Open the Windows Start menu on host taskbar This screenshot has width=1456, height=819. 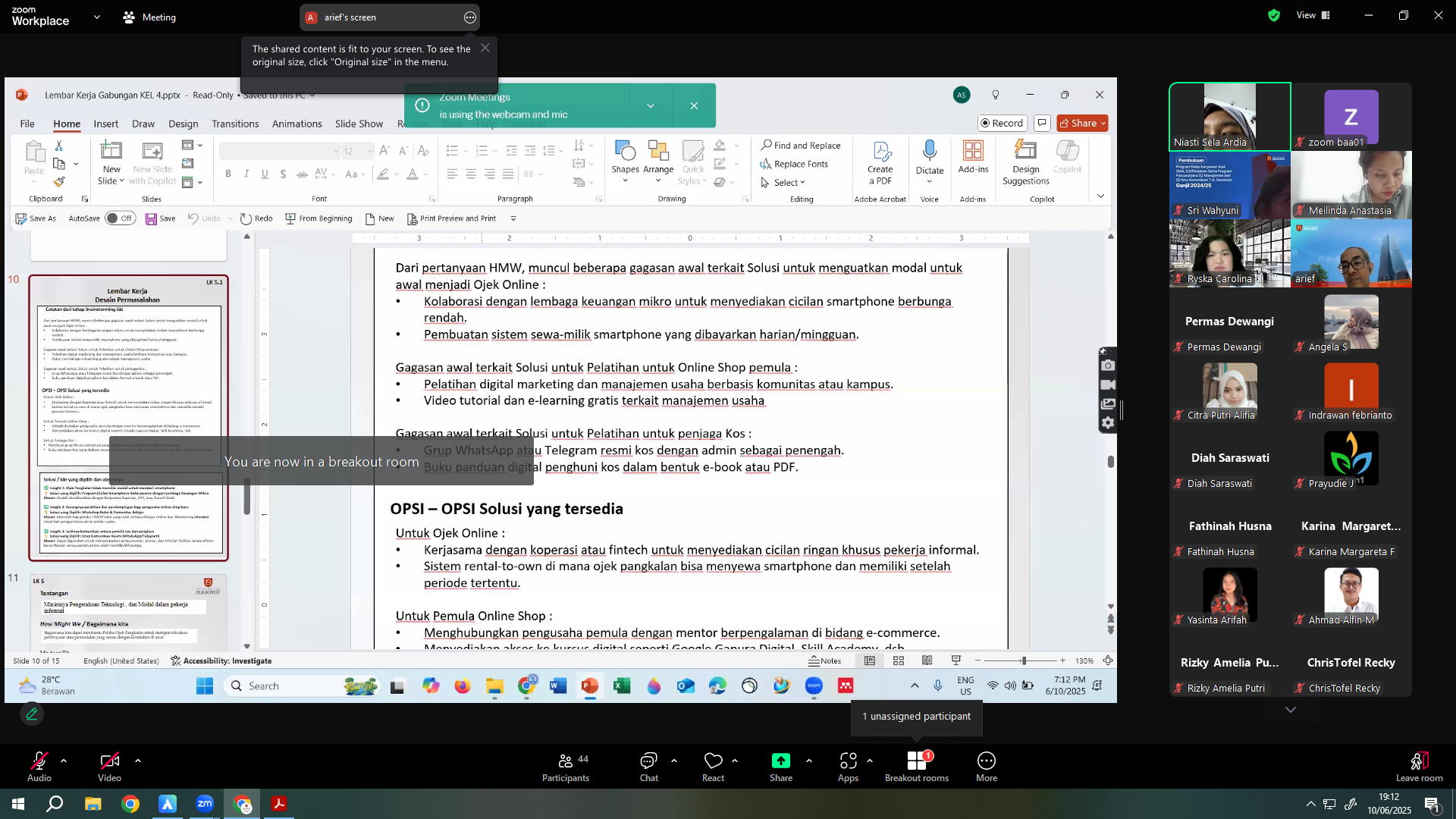click(18, 804)
